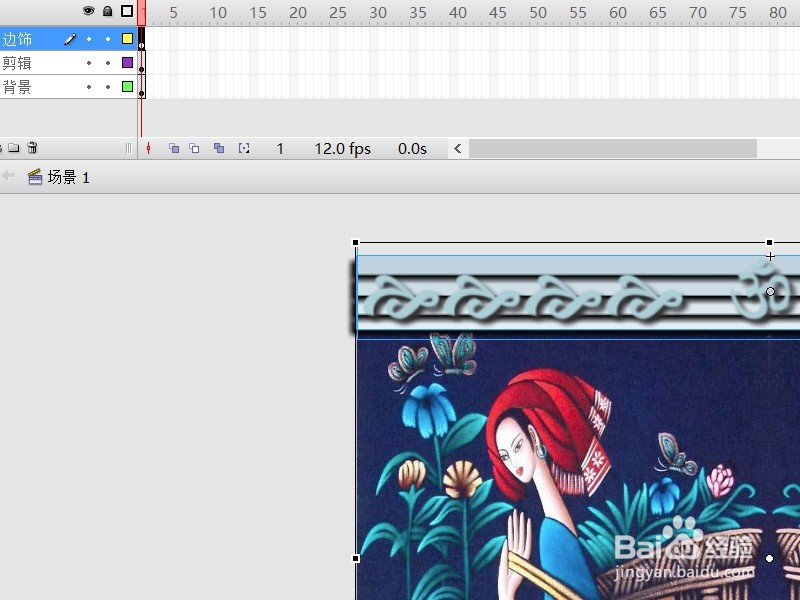Click yellow outline color swatch of 边饰 layer
The width and height of the screenshot is (800, 600).
click(x=128, y=38)
